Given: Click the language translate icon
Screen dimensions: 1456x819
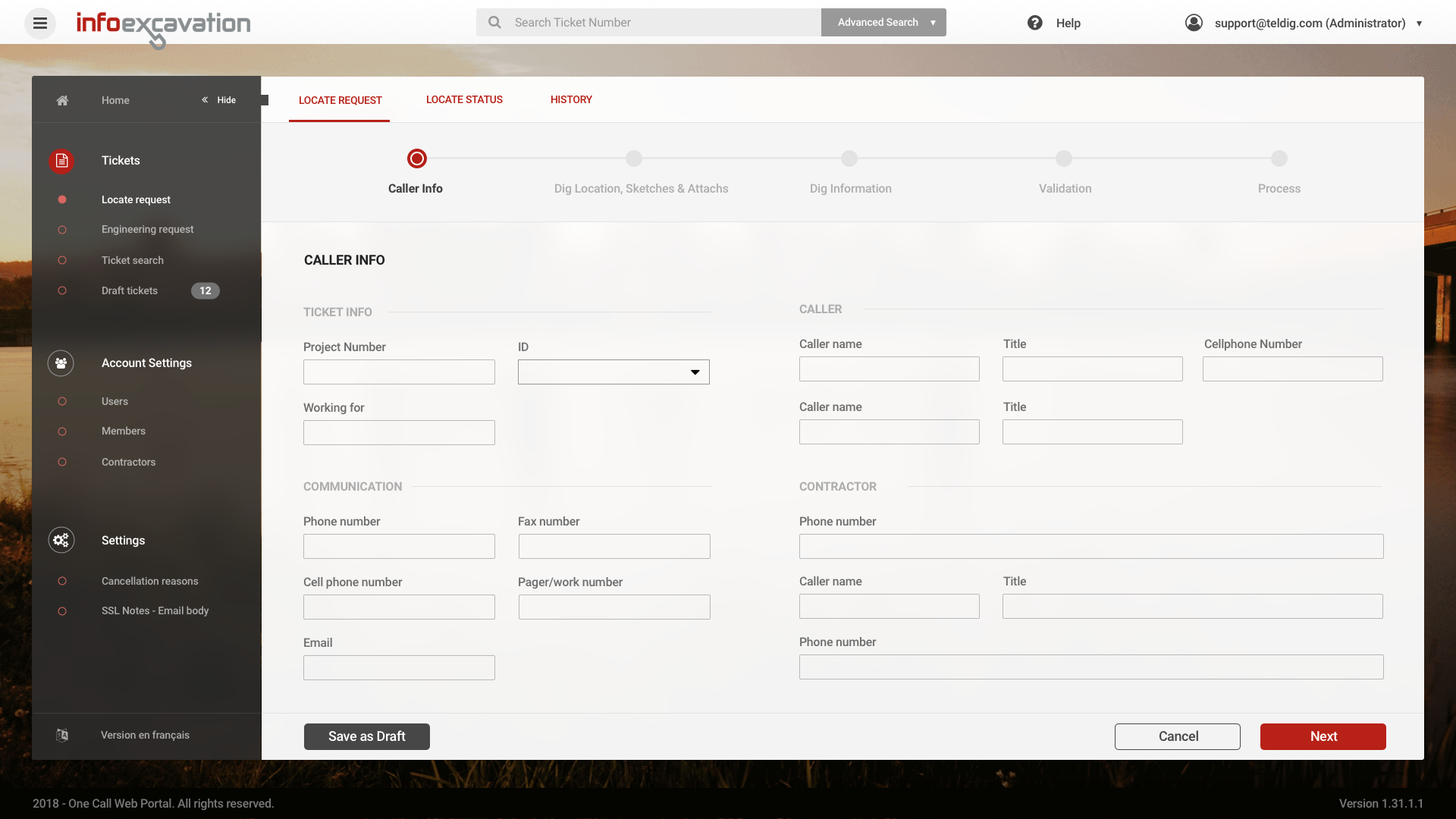Looking at the screenshot, I should point(62,735).
